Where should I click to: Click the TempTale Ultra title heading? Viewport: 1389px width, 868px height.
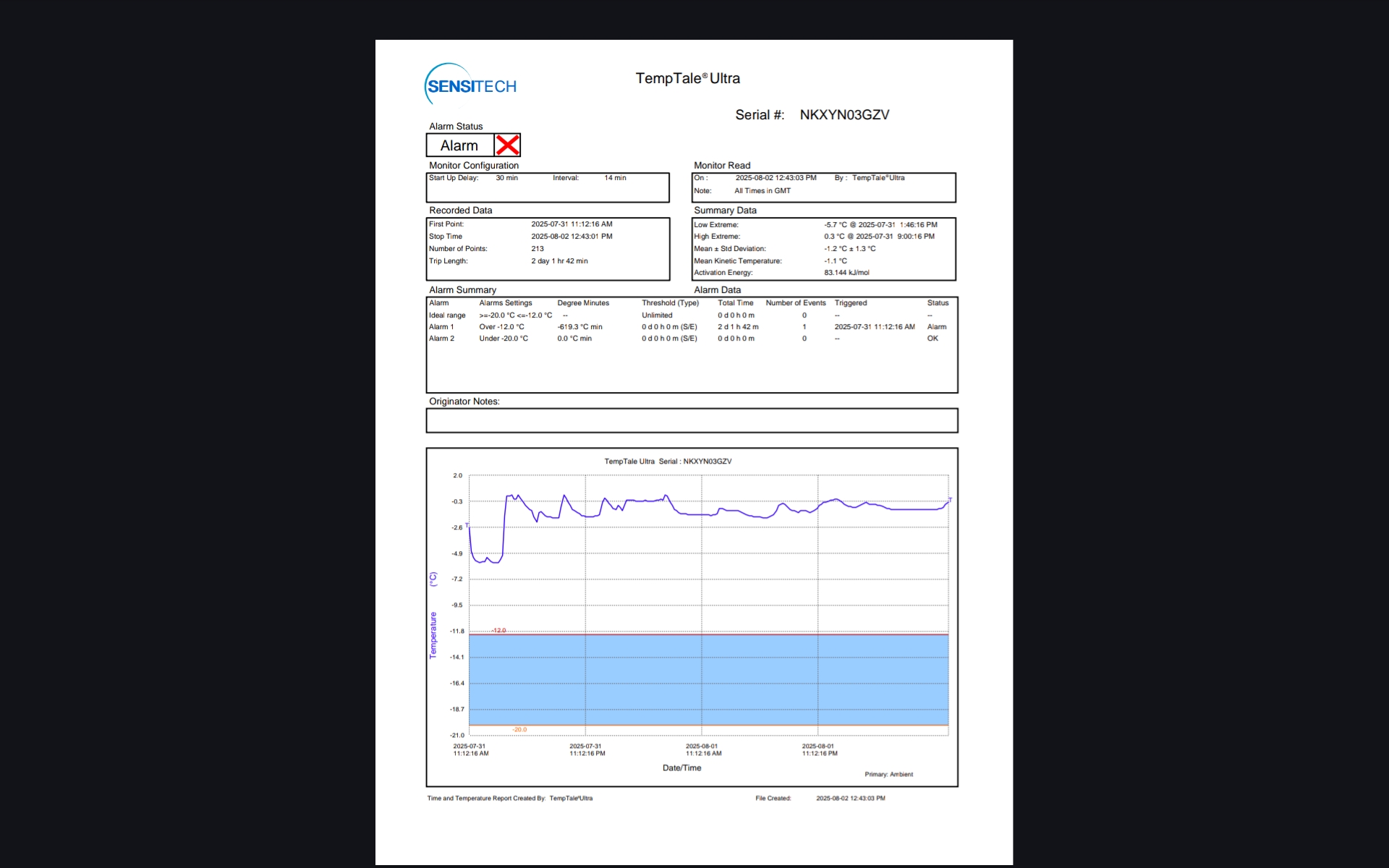pos(687,78)
